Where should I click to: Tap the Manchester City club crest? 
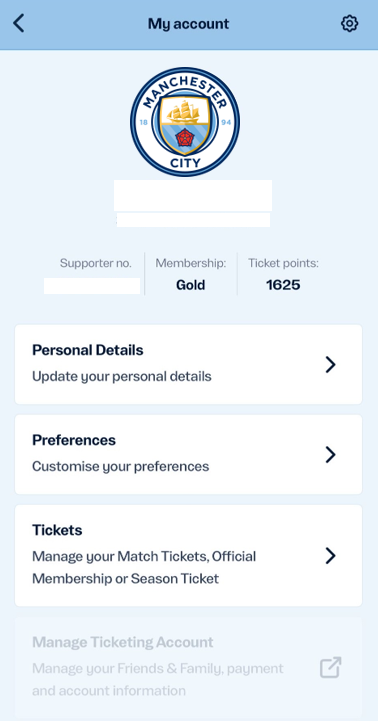pyautogui.click(x=185, y=122)
